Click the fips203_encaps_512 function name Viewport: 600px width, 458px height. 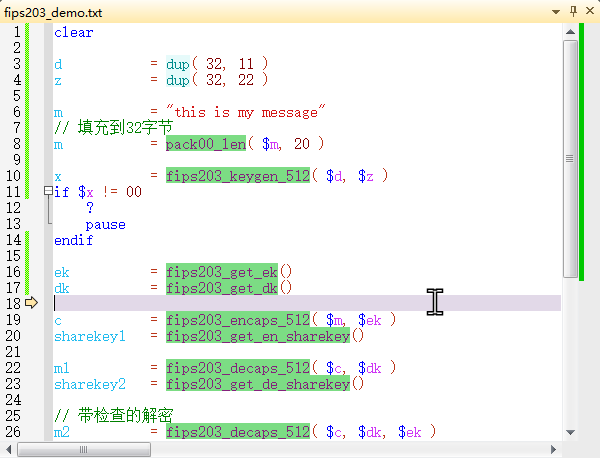pyautogui.click(x=239, y=320)
